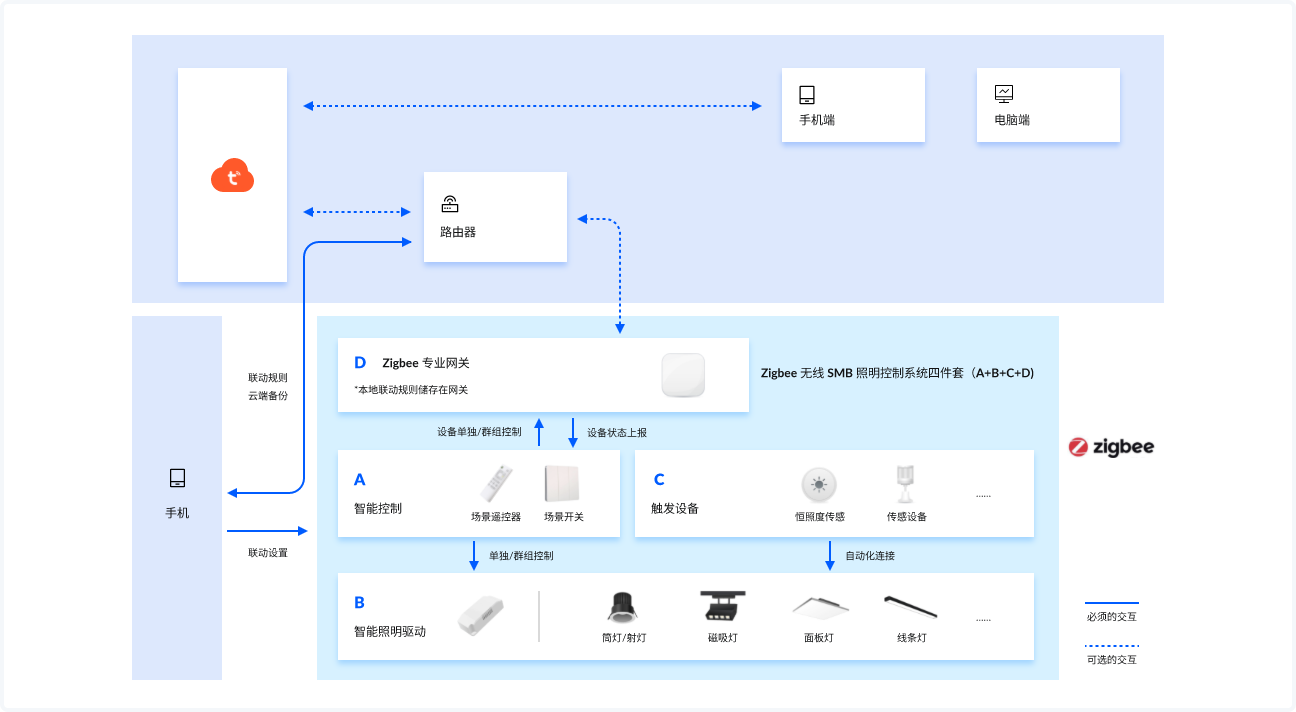Image resolution: width=1296 pixels, height=712 pixels.
Task: Click the 智能控制 section label
Action: click(x=378, y=508)
